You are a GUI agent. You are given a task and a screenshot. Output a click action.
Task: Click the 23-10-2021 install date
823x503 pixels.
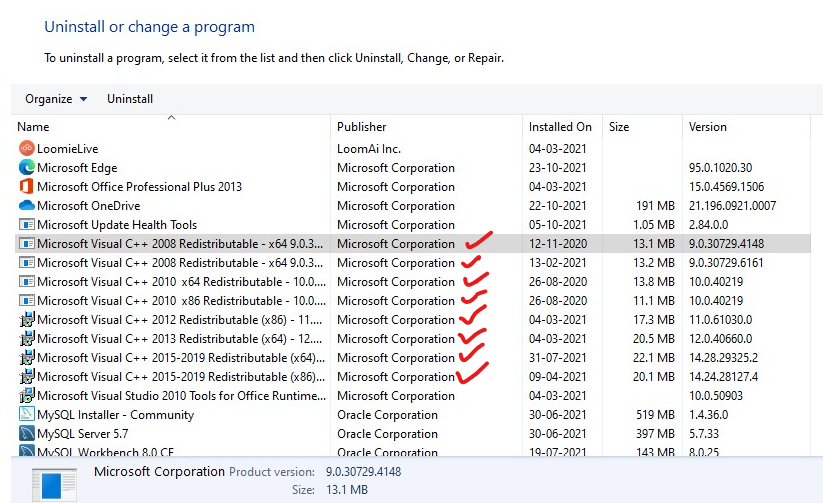(557, 167)
